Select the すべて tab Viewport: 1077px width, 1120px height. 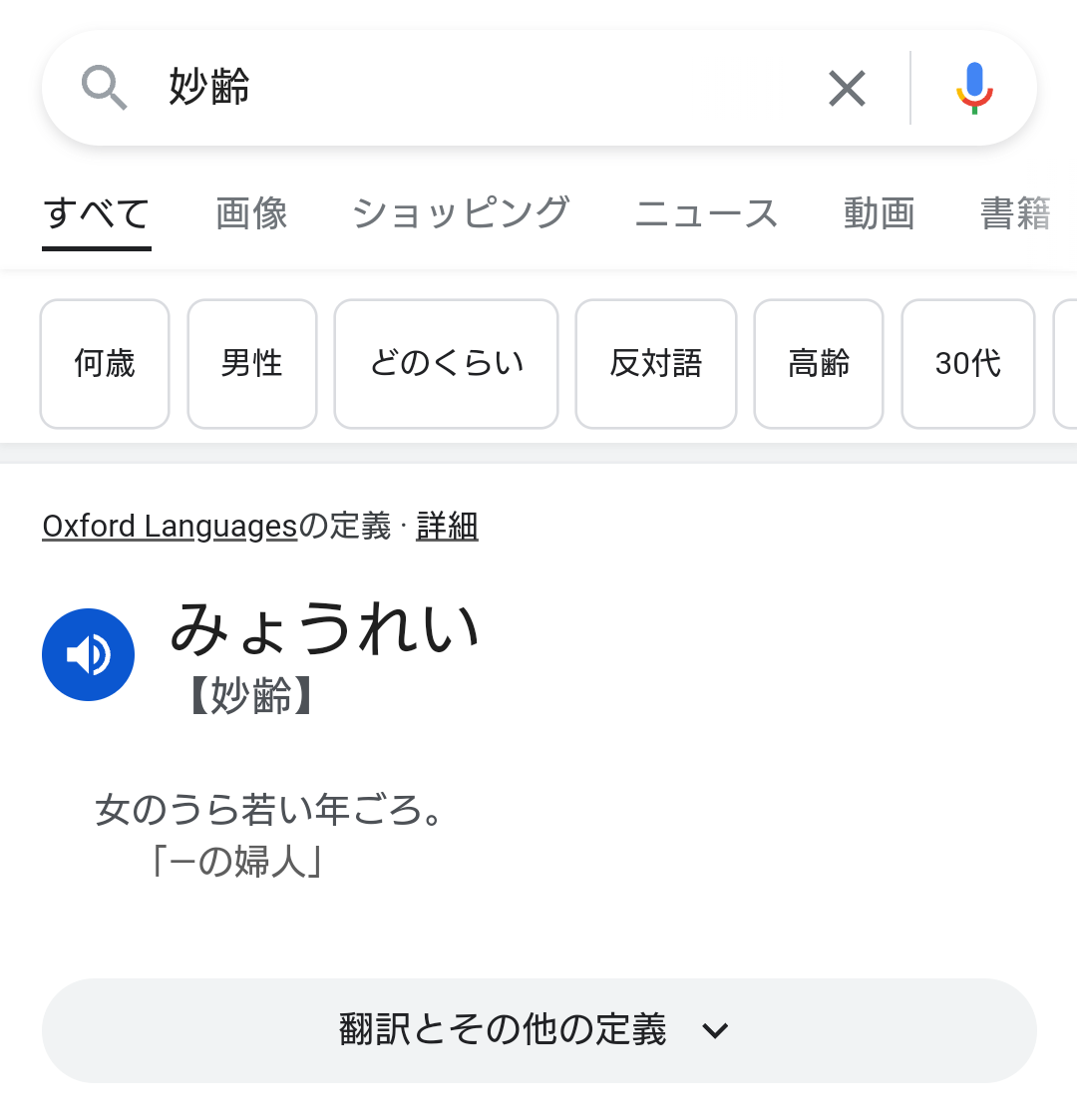97,213
